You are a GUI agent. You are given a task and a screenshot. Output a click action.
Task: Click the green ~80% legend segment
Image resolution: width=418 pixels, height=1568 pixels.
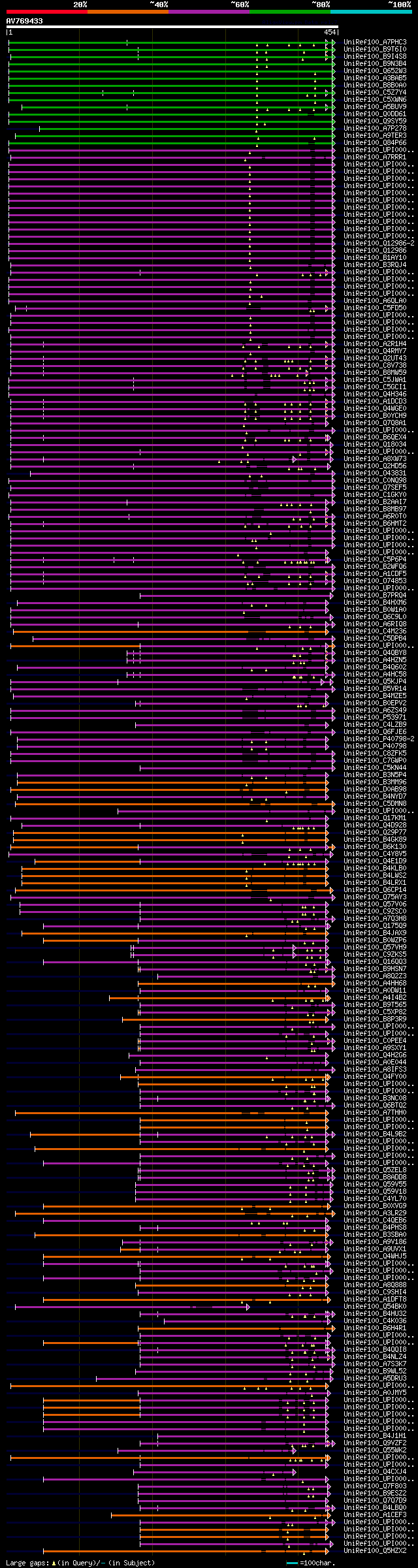[290, 12]
